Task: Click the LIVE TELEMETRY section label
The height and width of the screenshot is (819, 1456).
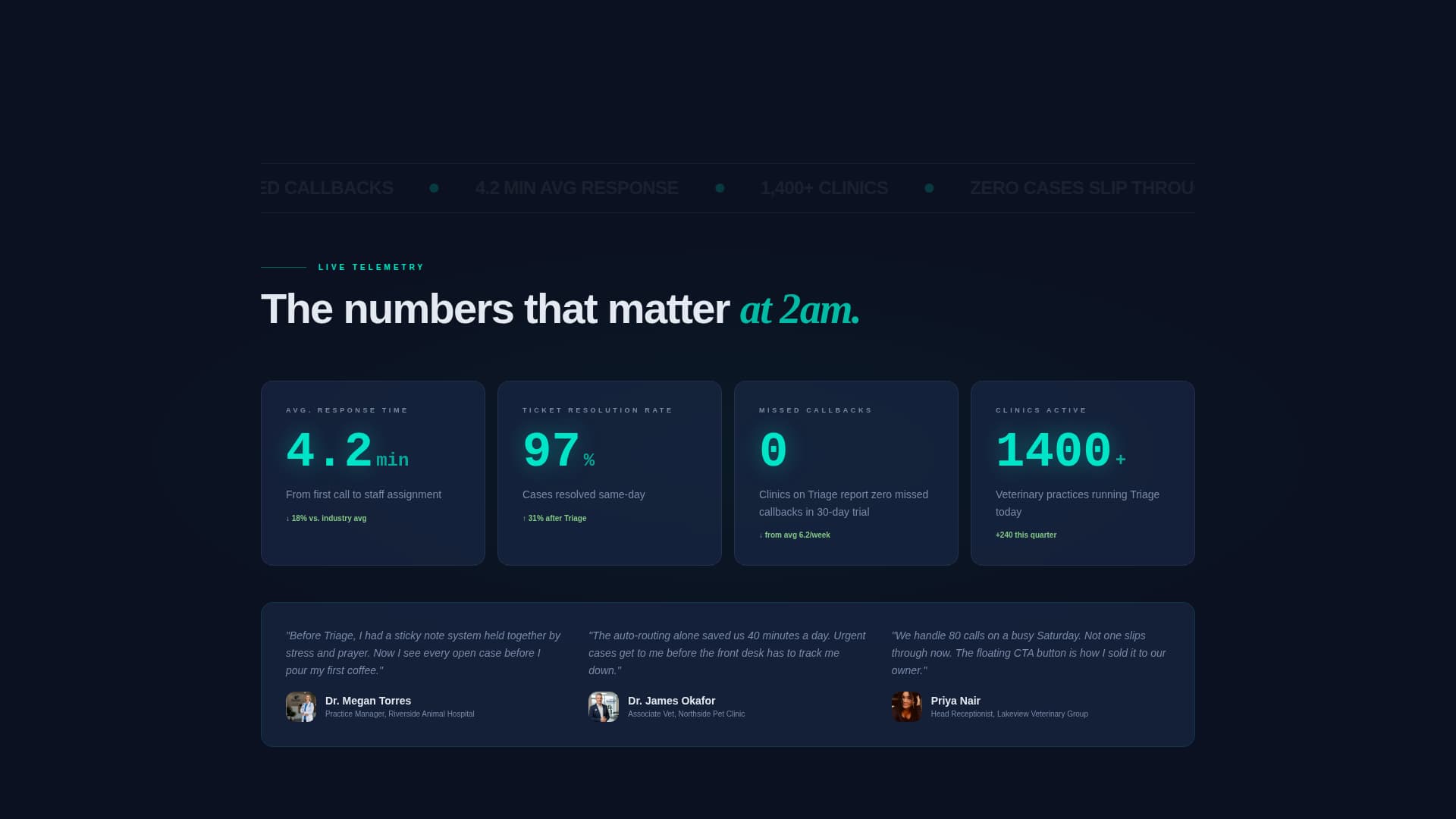Action: [372, 267]
